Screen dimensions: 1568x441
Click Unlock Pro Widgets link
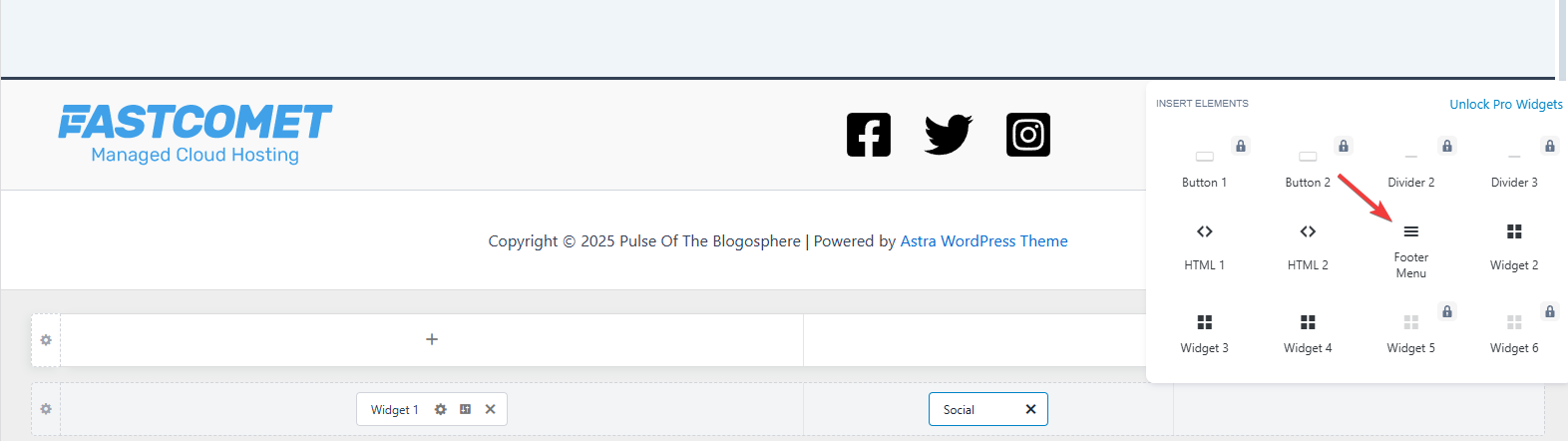pyautogui.click(x=1505, y=104)
